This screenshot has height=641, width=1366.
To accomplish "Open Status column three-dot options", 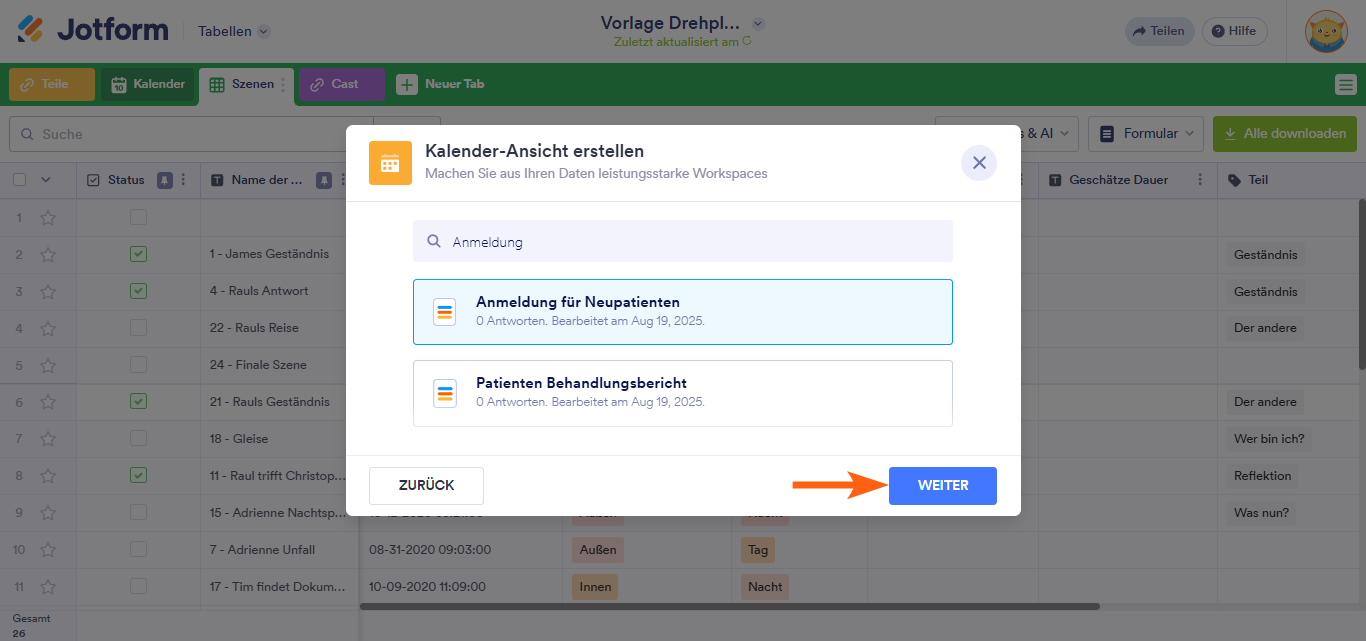I will coord(183,180).
